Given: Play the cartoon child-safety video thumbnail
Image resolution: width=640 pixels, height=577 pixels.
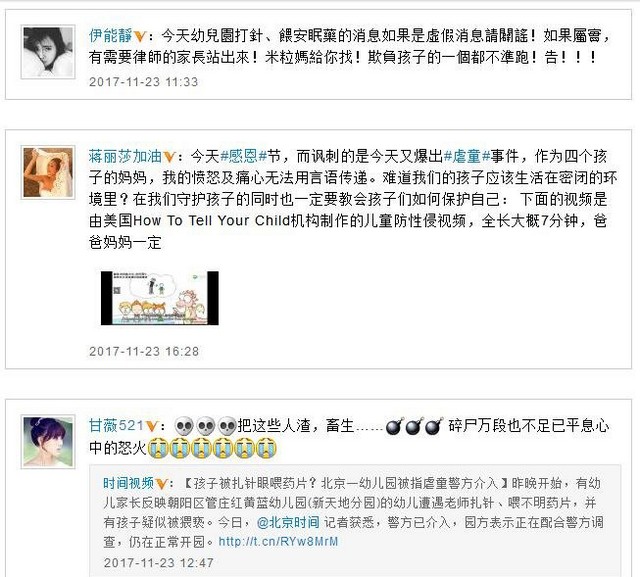Looking at the screenshot, I should pos(160,298).
